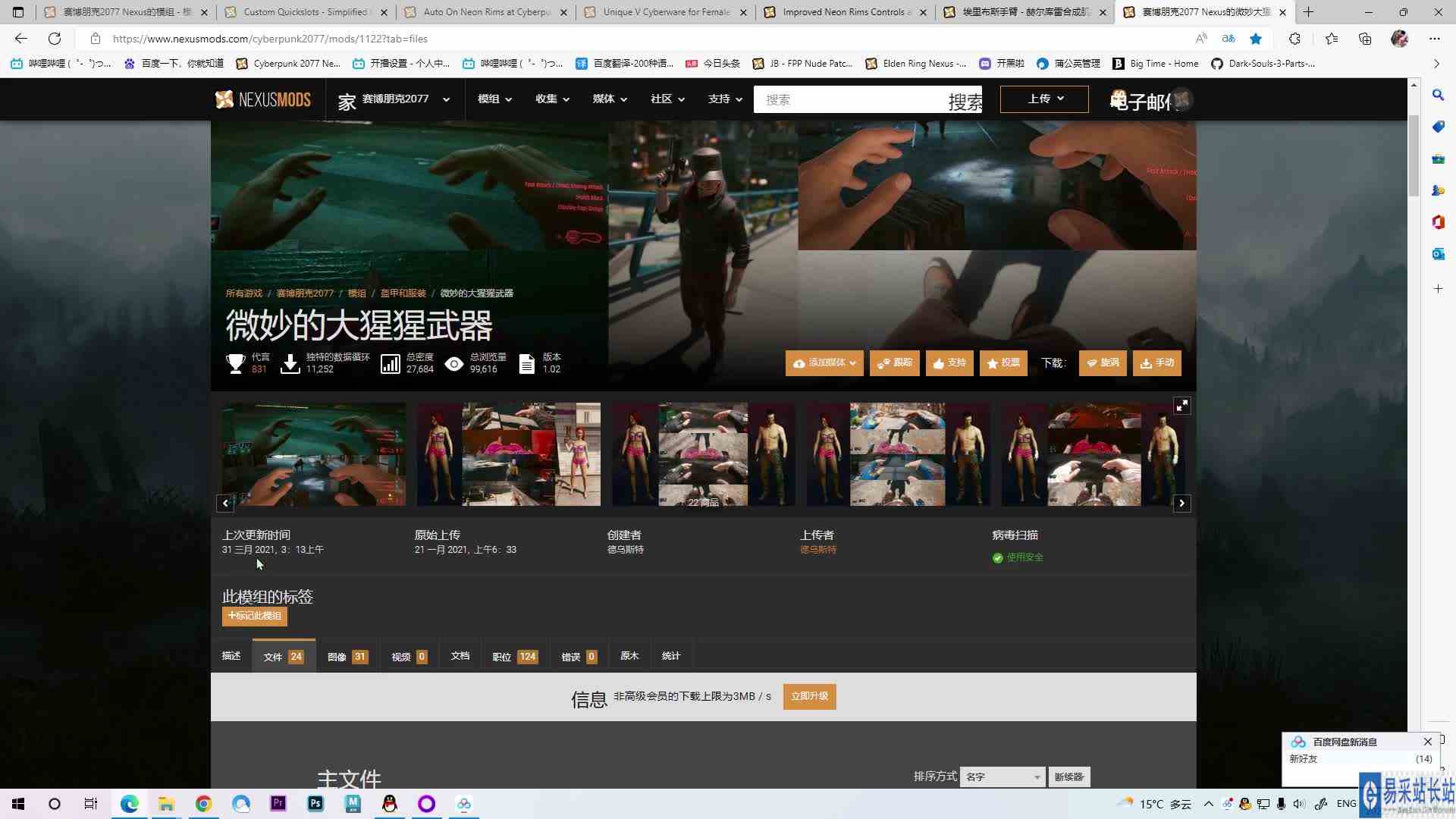
Task: Go back to the previous page
Action: 20,39
